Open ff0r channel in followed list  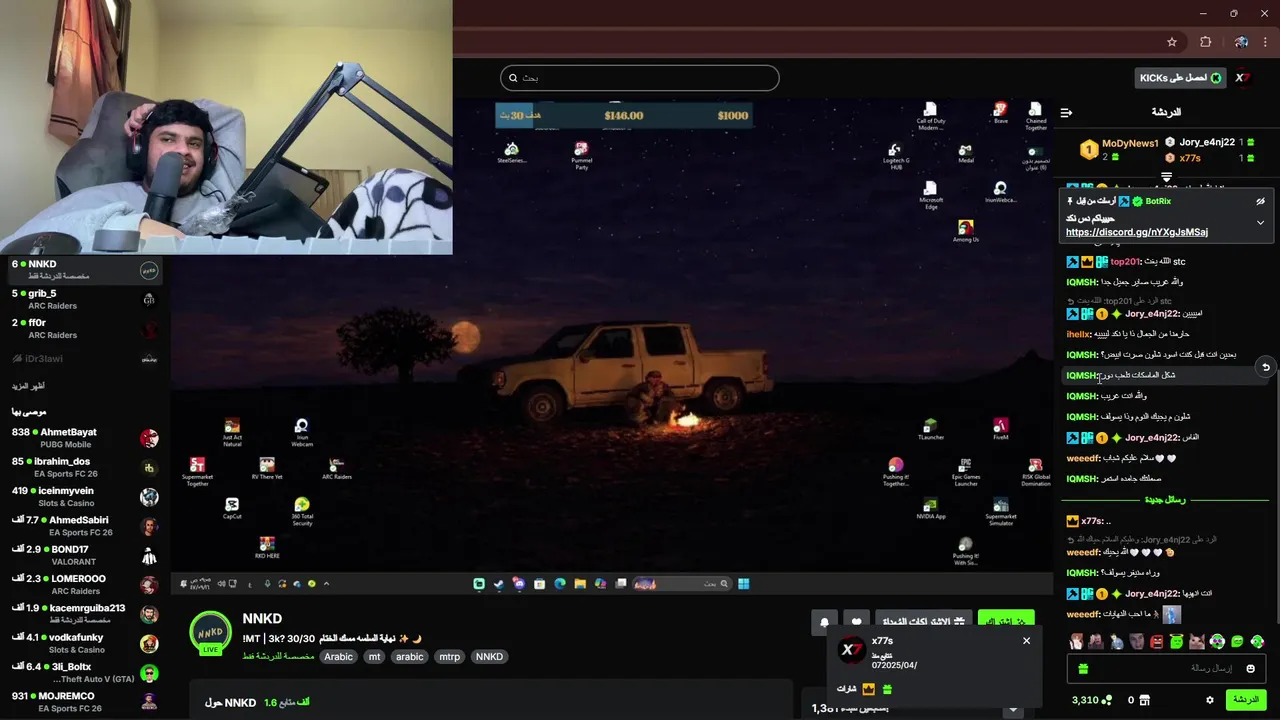point(84,328)
